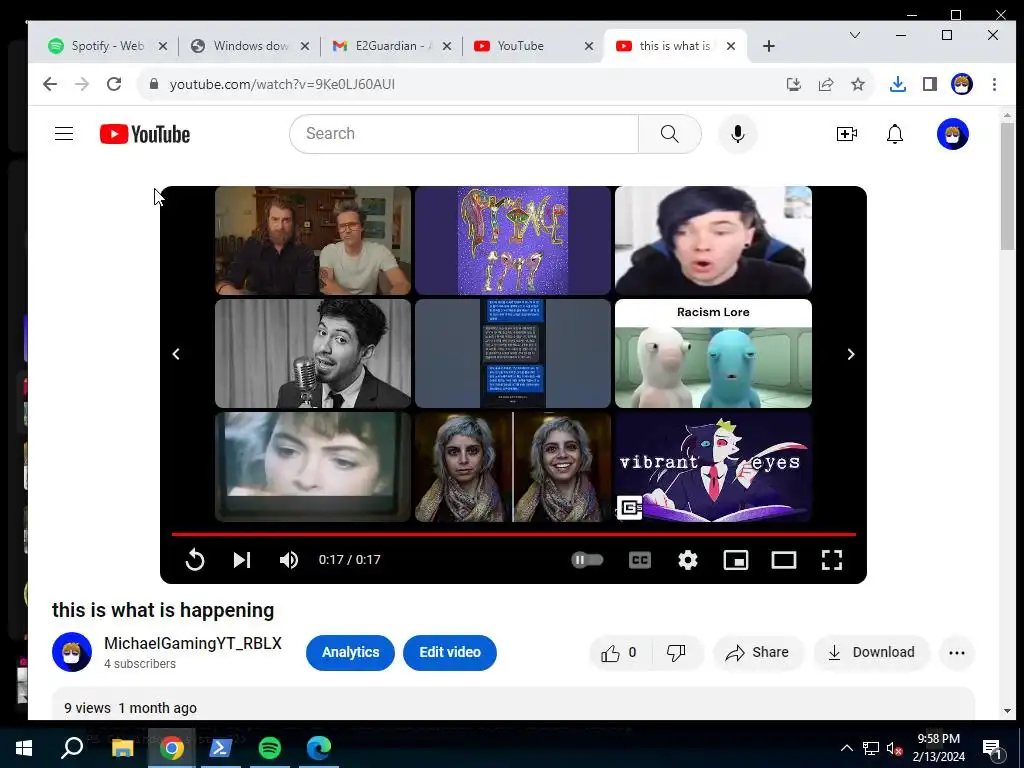Enable theater mode
This screenshot has width=1024, height=768.
784,560
